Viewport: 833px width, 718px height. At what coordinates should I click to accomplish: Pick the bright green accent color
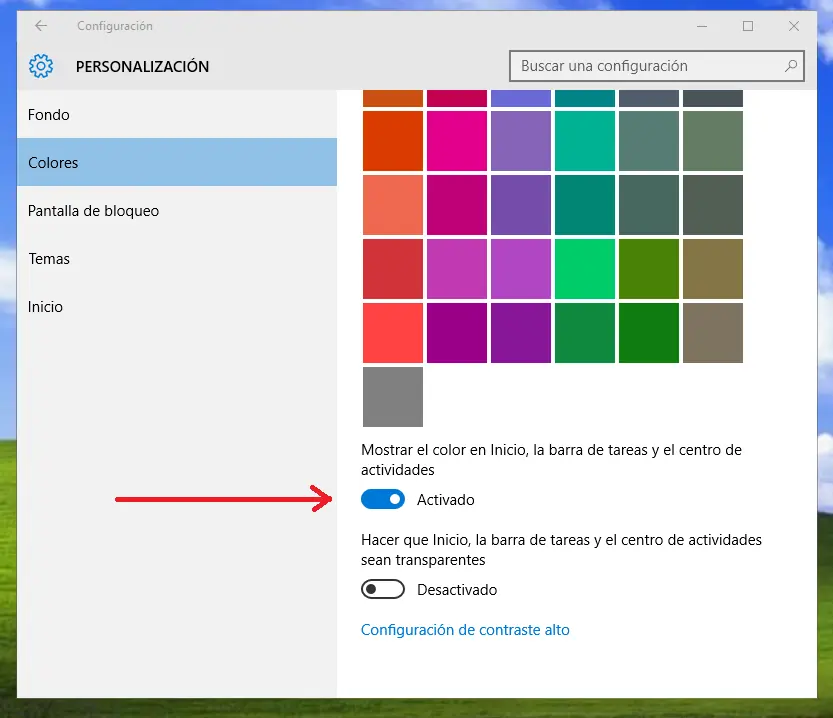[x=584, y=269]
